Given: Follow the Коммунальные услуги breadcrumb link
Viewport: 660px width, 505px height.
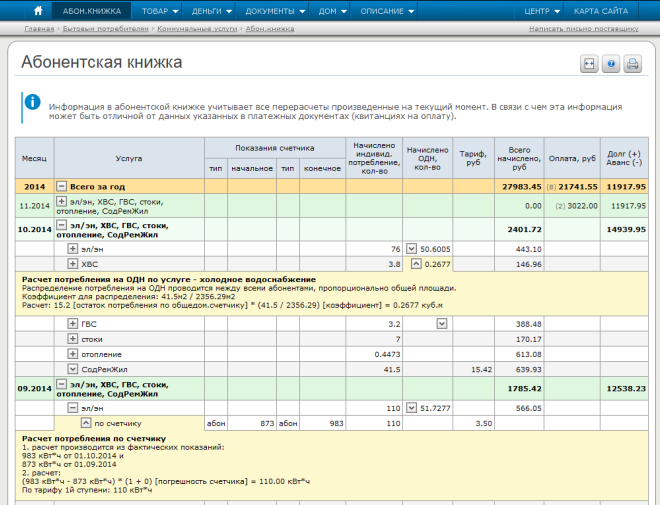Looking at the screenshot, I should pyautogui.click(x=197, y=29).
